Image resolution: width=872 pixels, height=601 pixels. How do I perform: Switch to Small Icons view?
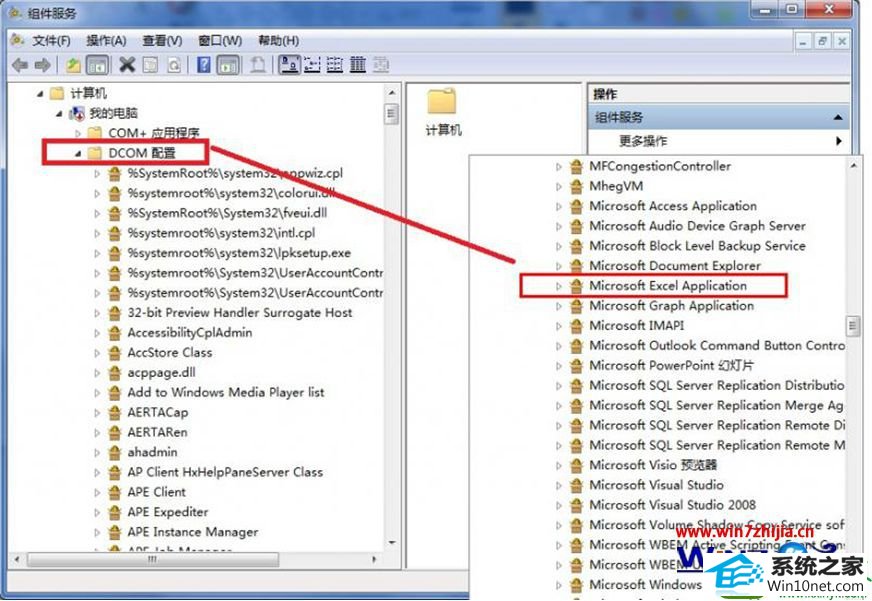[313, 65]
